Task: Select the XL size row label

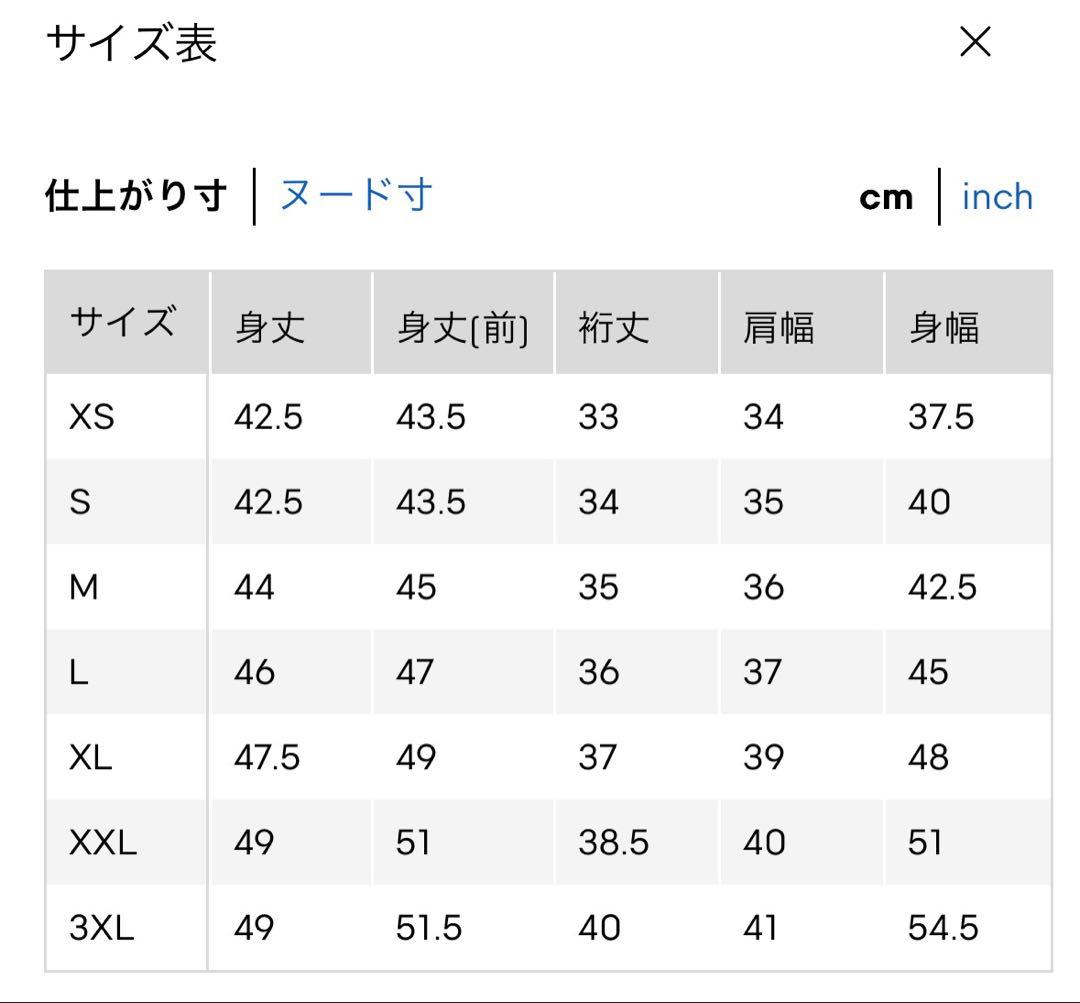Action: coord(90,758)
